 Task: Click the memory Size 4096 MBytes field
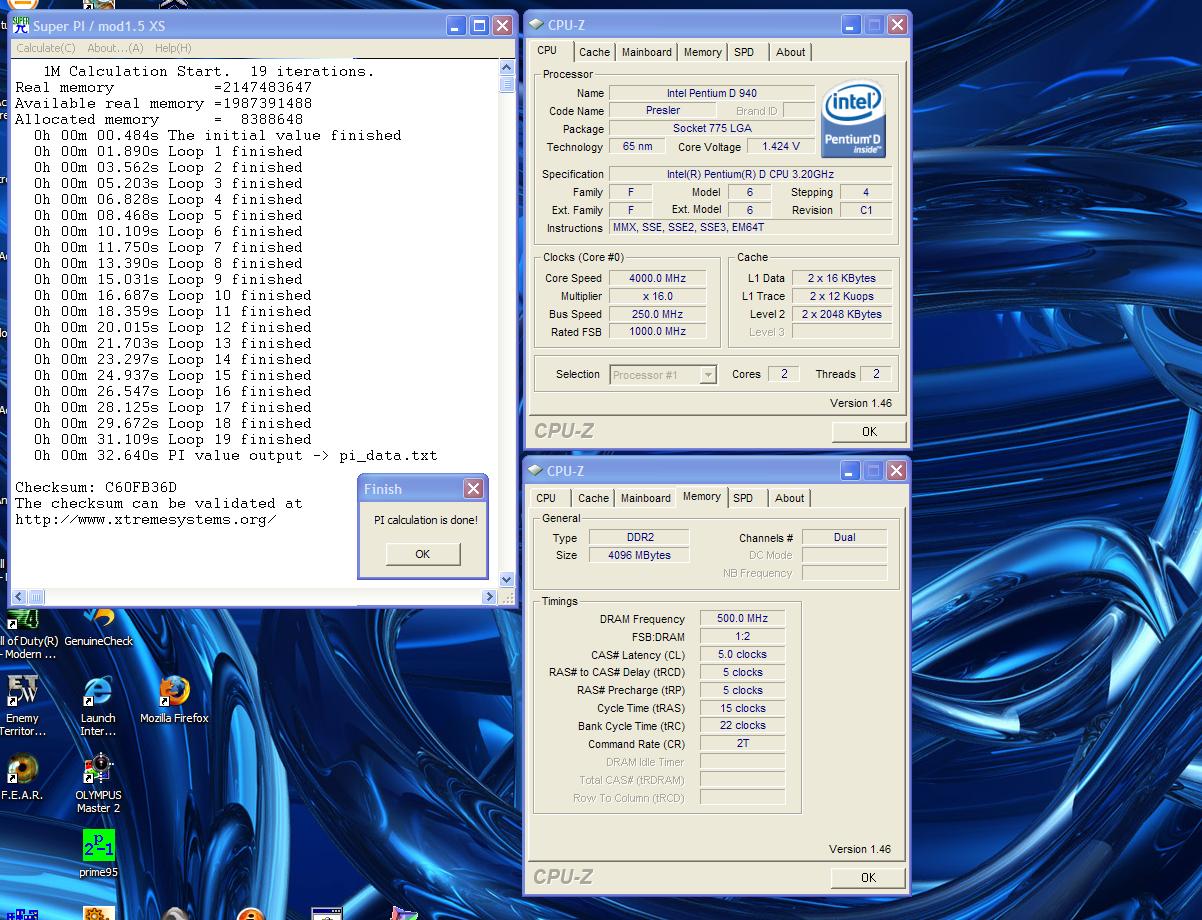[x=638, y=555]
